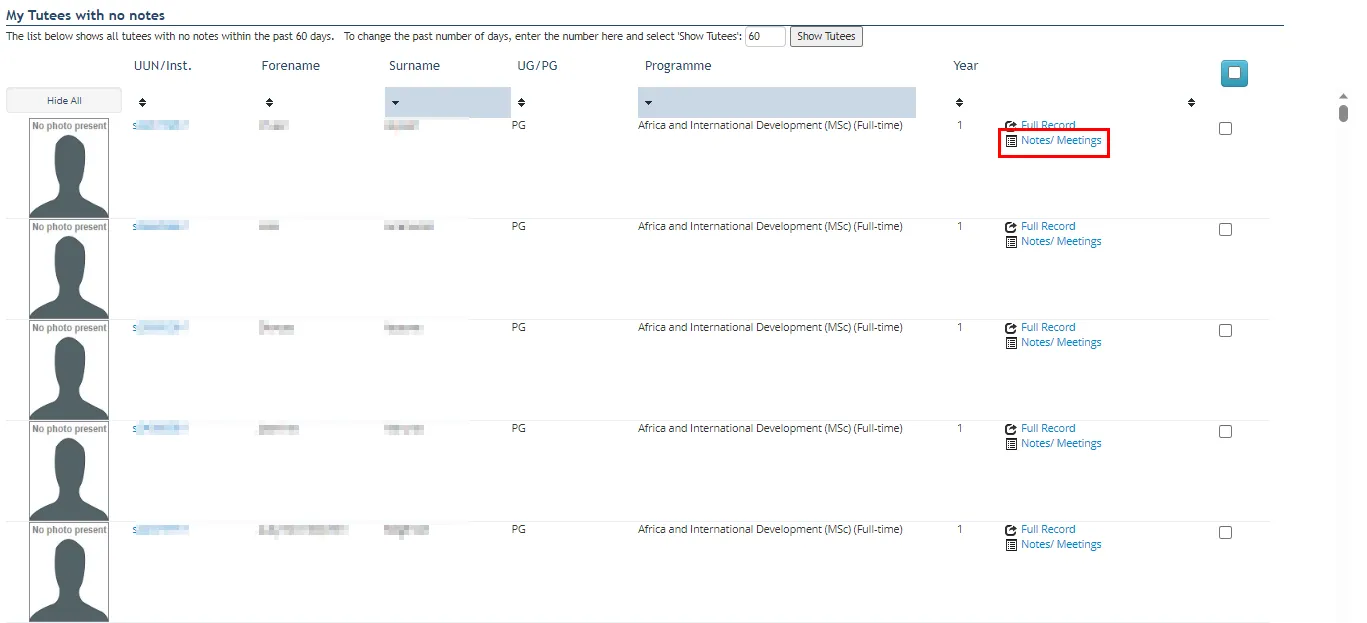Screen dimensions: 1367x623
Task: Click the past days number field
Action: click(765, 36)
